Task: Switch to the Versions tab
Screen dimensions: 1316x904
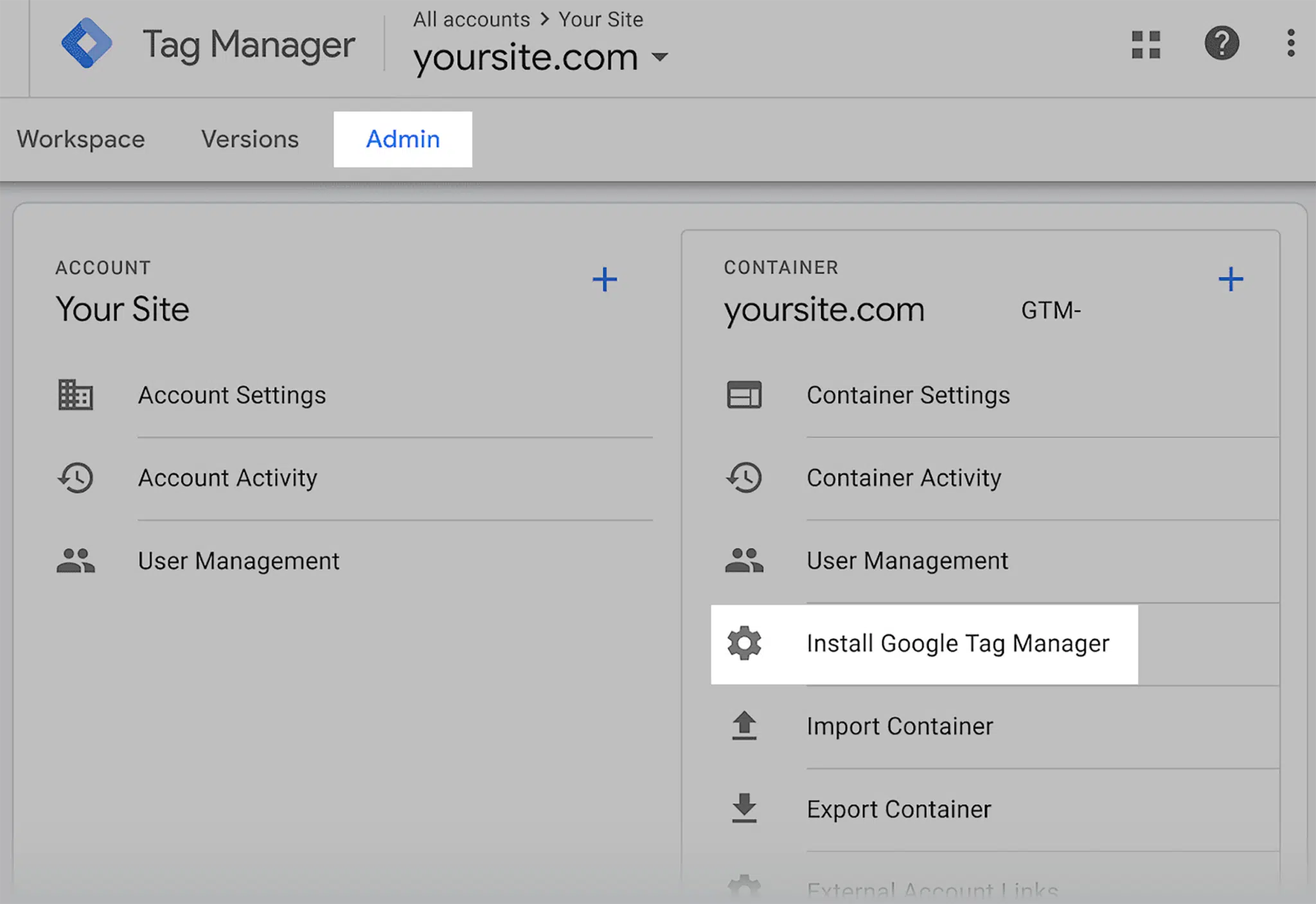Action: 250,139
